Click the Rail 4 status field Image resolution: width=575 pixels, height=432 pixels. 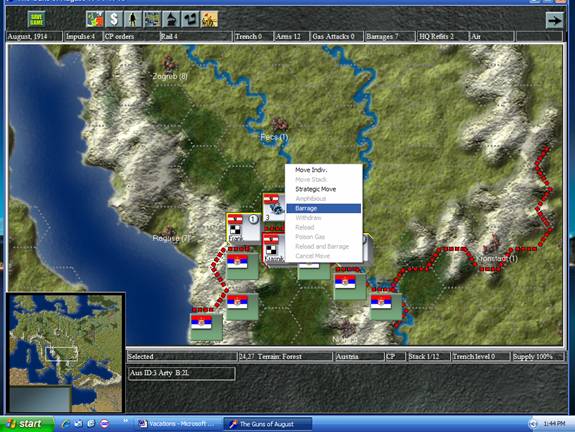pyautogui.click(x=196, y=37)
